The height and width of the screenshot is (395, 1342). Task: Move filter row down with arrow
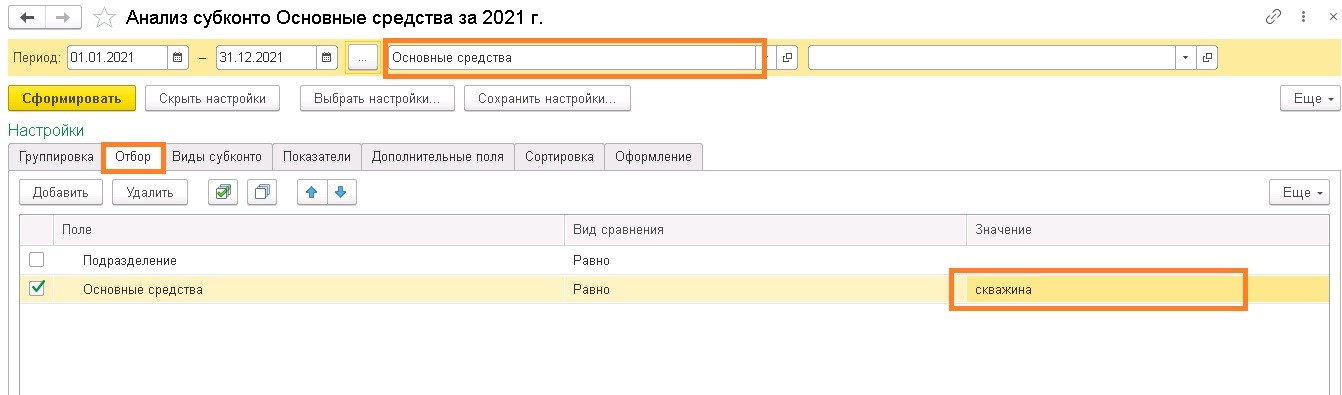click(342, 192)
